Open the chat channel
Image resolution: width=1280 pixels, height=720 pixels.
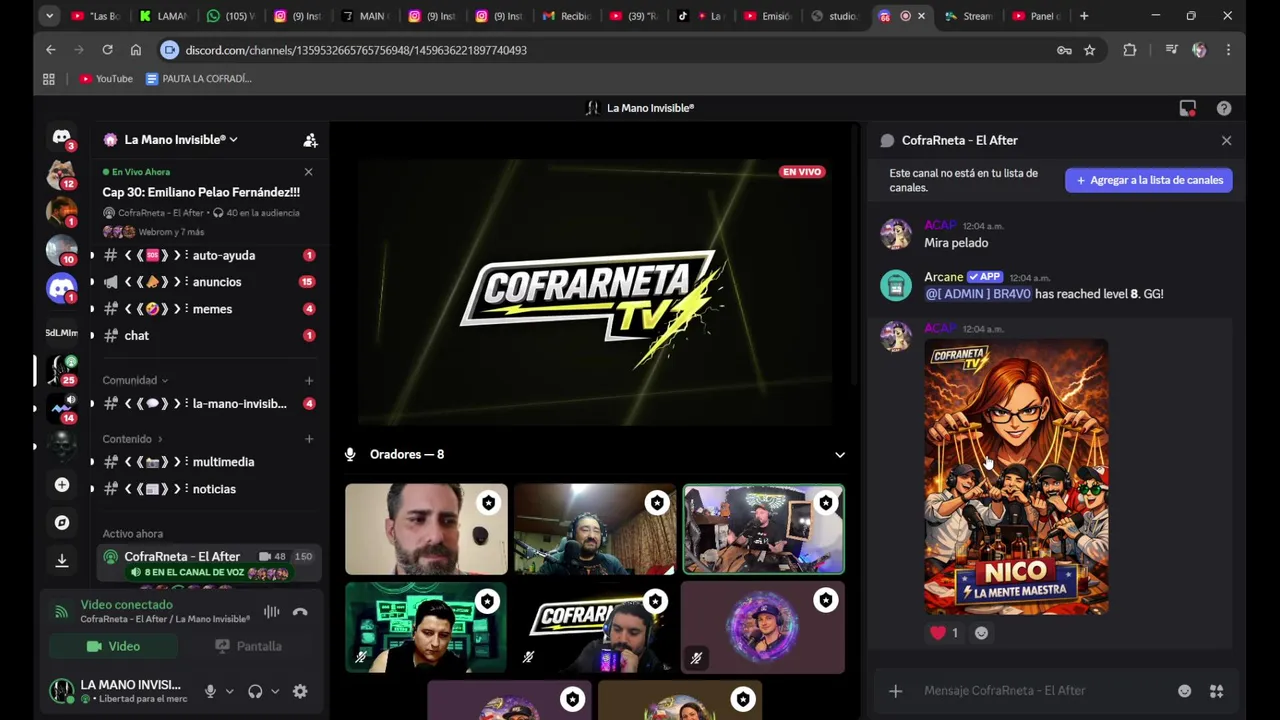(208, 336)
